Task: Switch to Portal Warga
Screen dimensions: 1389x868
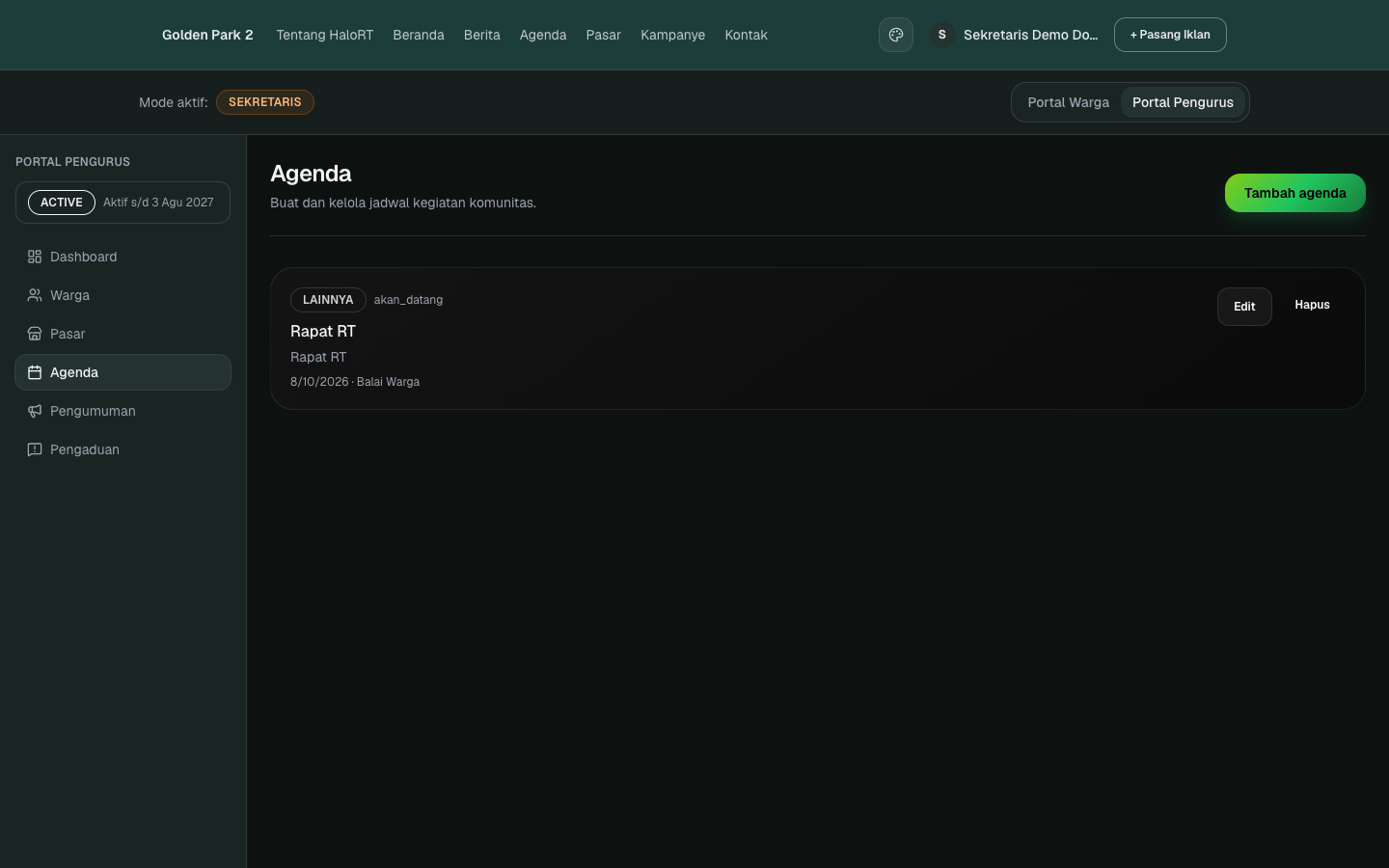Action: tap(1068, 102)
